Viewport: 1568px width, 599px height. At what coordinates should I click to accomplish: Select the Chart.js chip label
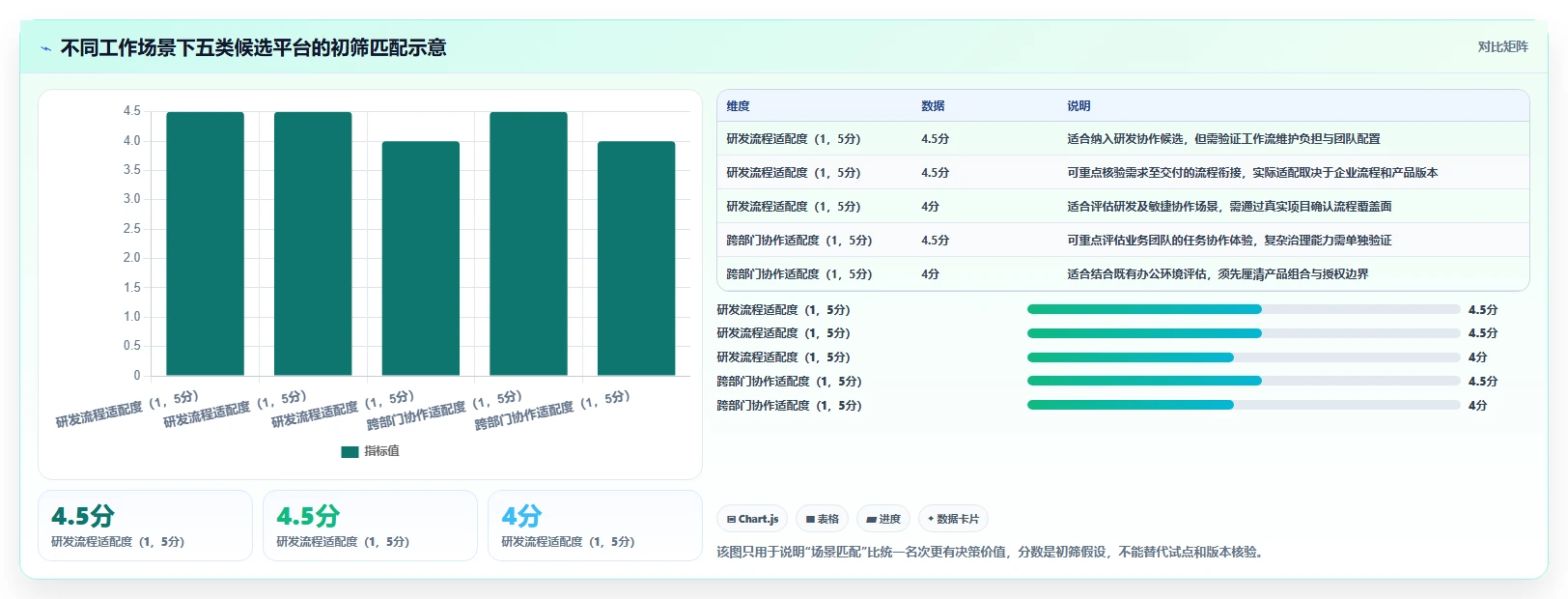tap(759, 519)
